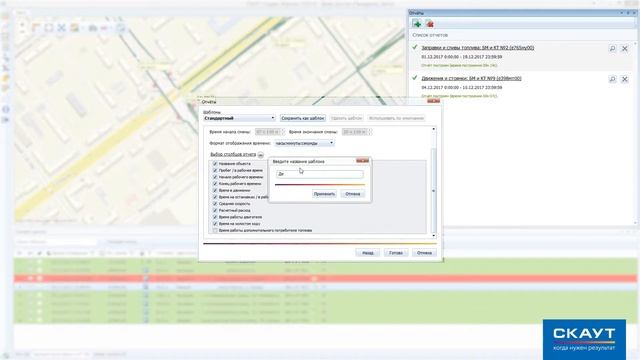
Task: Open the Стандартный template dropdown
Action: pos(239,118)
